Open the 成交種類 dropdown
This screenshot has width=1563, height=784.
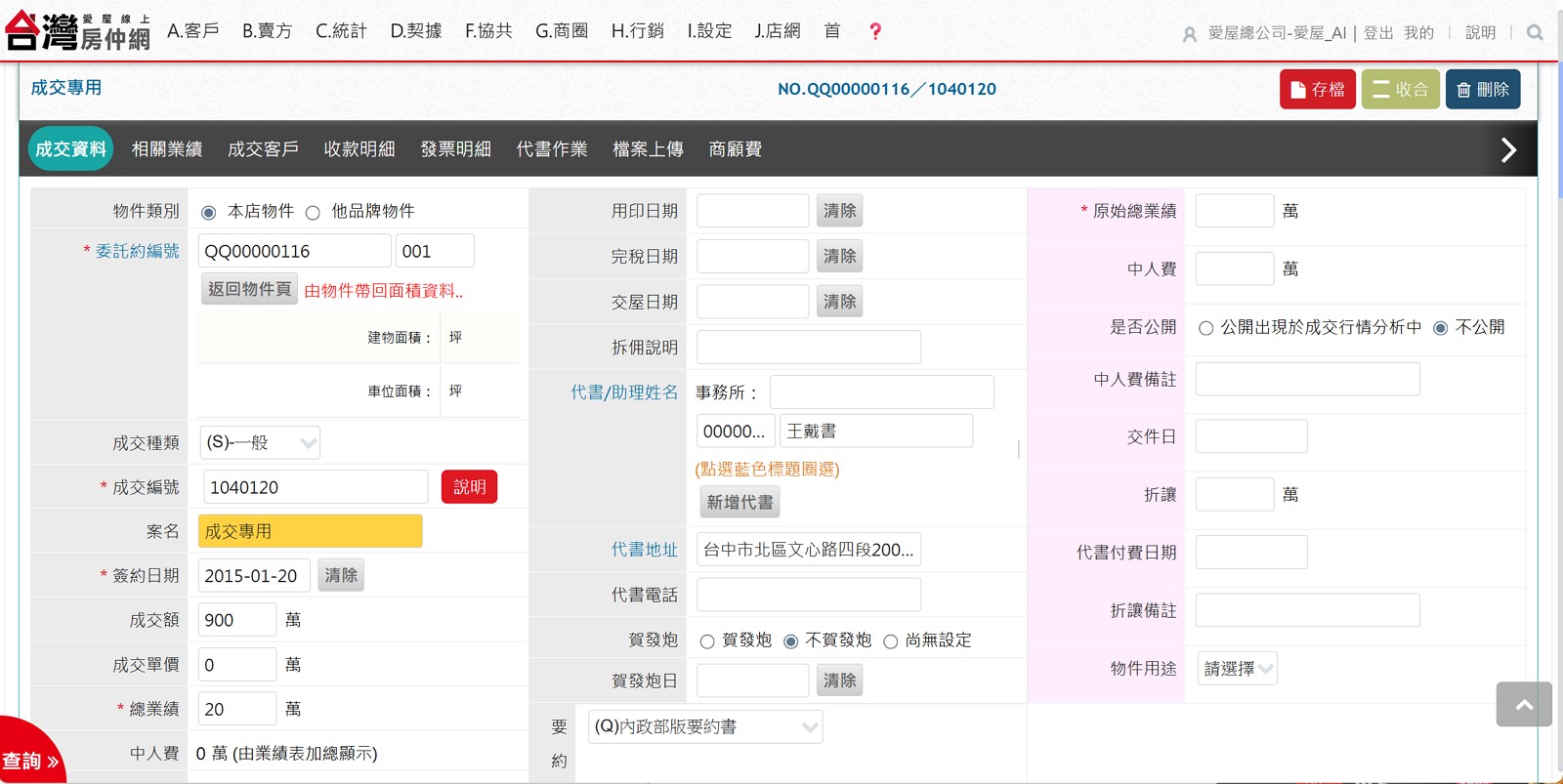click(x=260, y=443)
